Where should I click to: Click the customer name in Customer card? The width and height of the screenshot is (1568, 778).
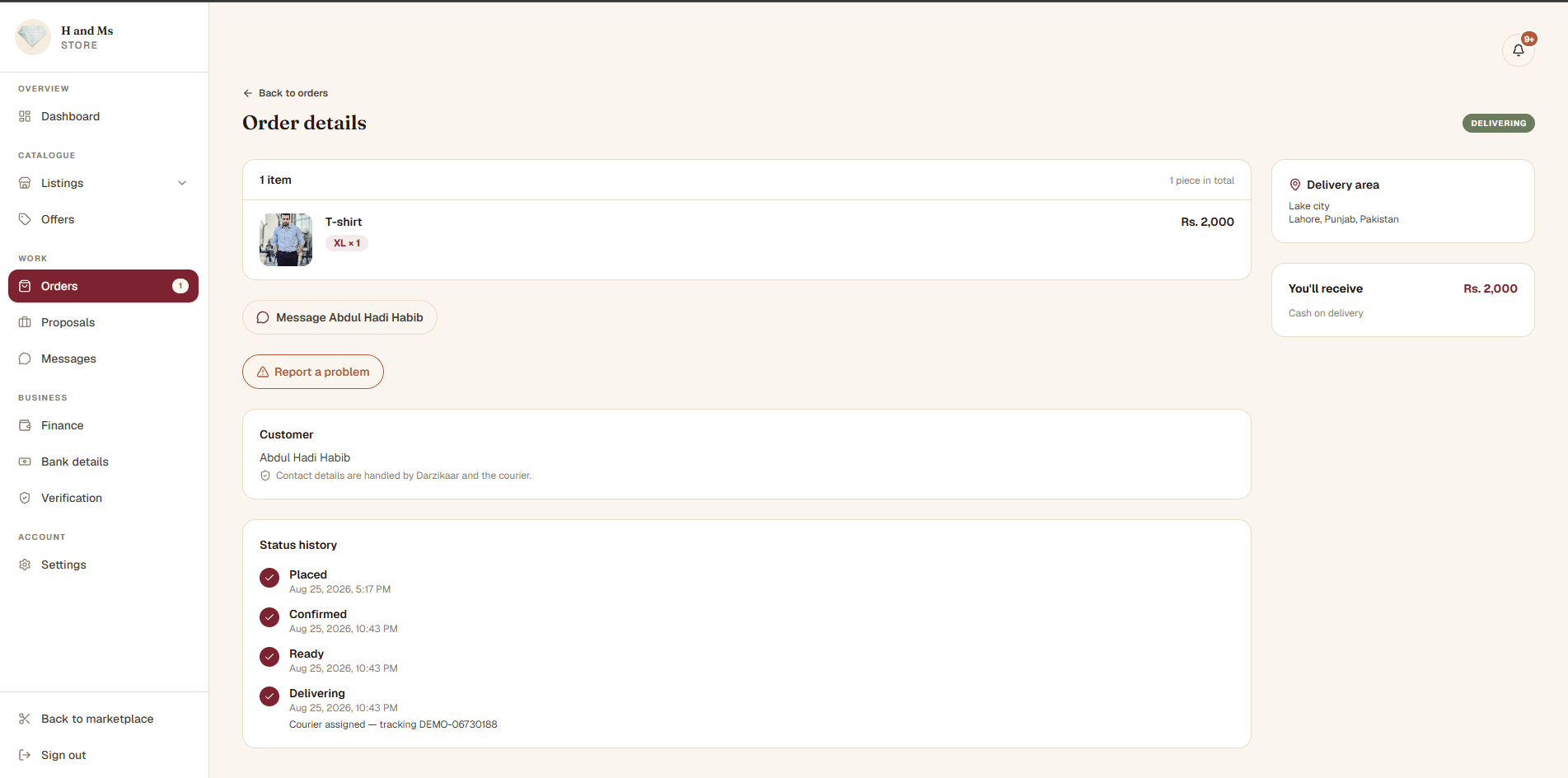point(305,457)
